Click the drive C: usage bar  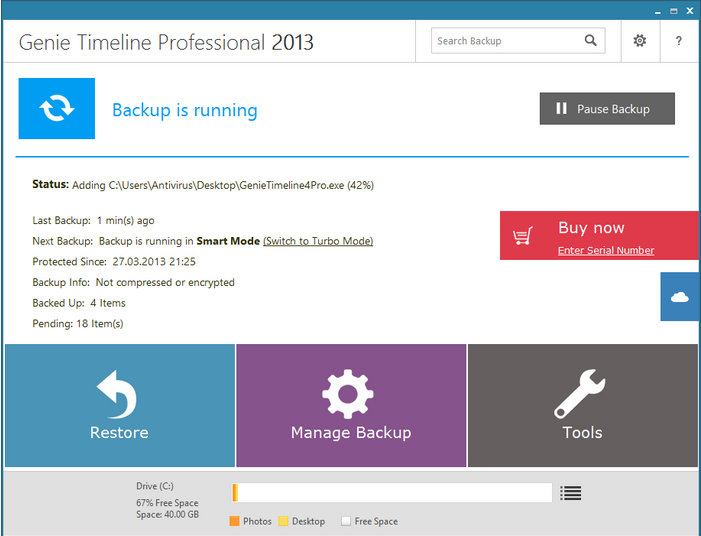(x=392, y=493)
